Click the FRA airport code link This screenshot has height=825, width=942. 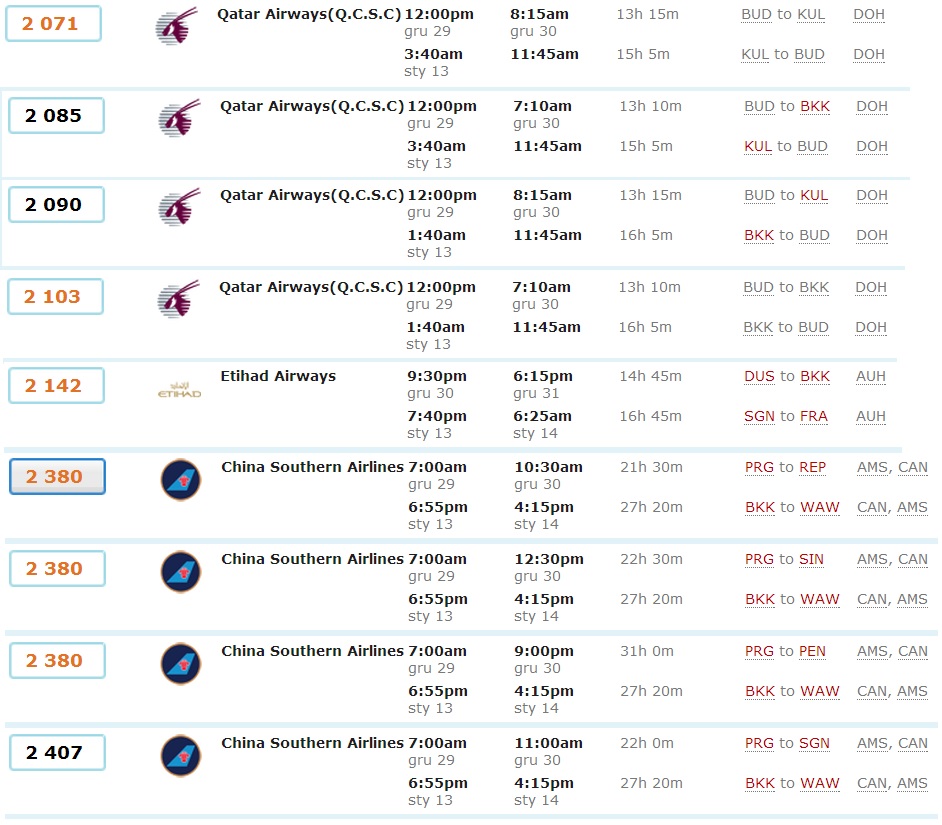click(x=813, y=416)
